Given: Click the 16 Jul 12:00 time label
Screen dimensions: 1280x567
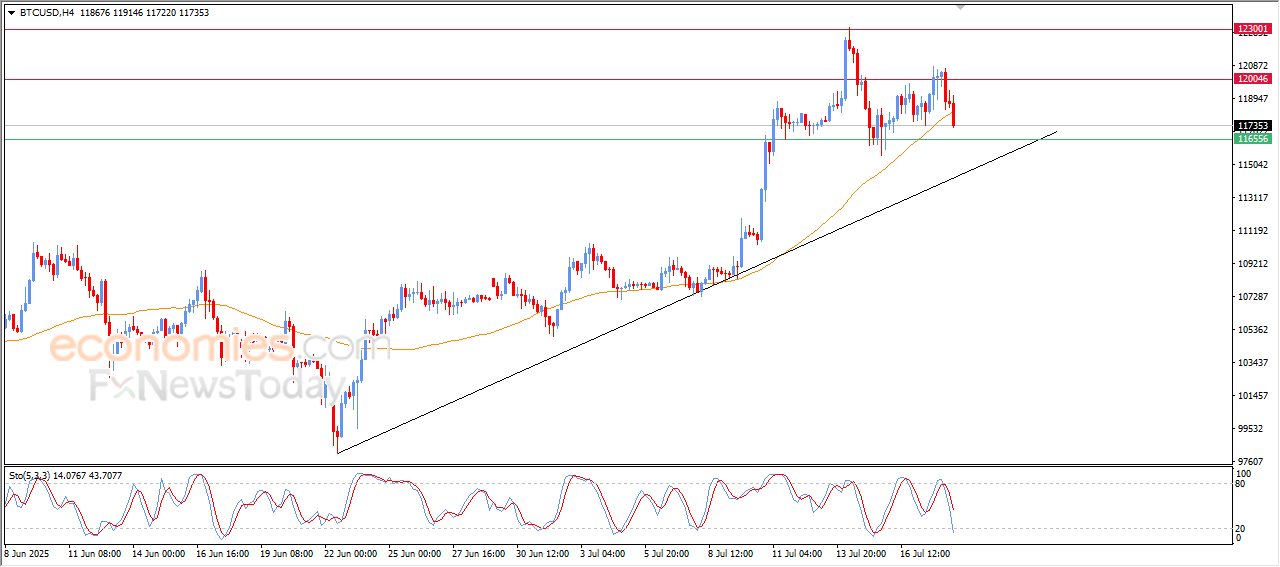Looking at the screenshot, I should coord(925,552).
